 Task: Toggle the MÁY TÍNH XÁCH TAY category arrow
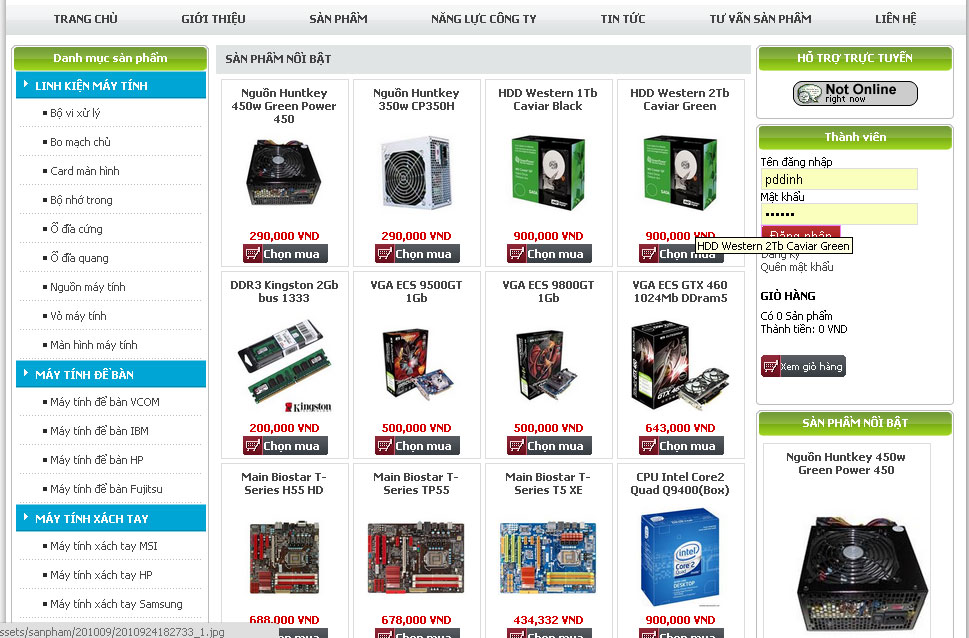(x=25, y=517)
